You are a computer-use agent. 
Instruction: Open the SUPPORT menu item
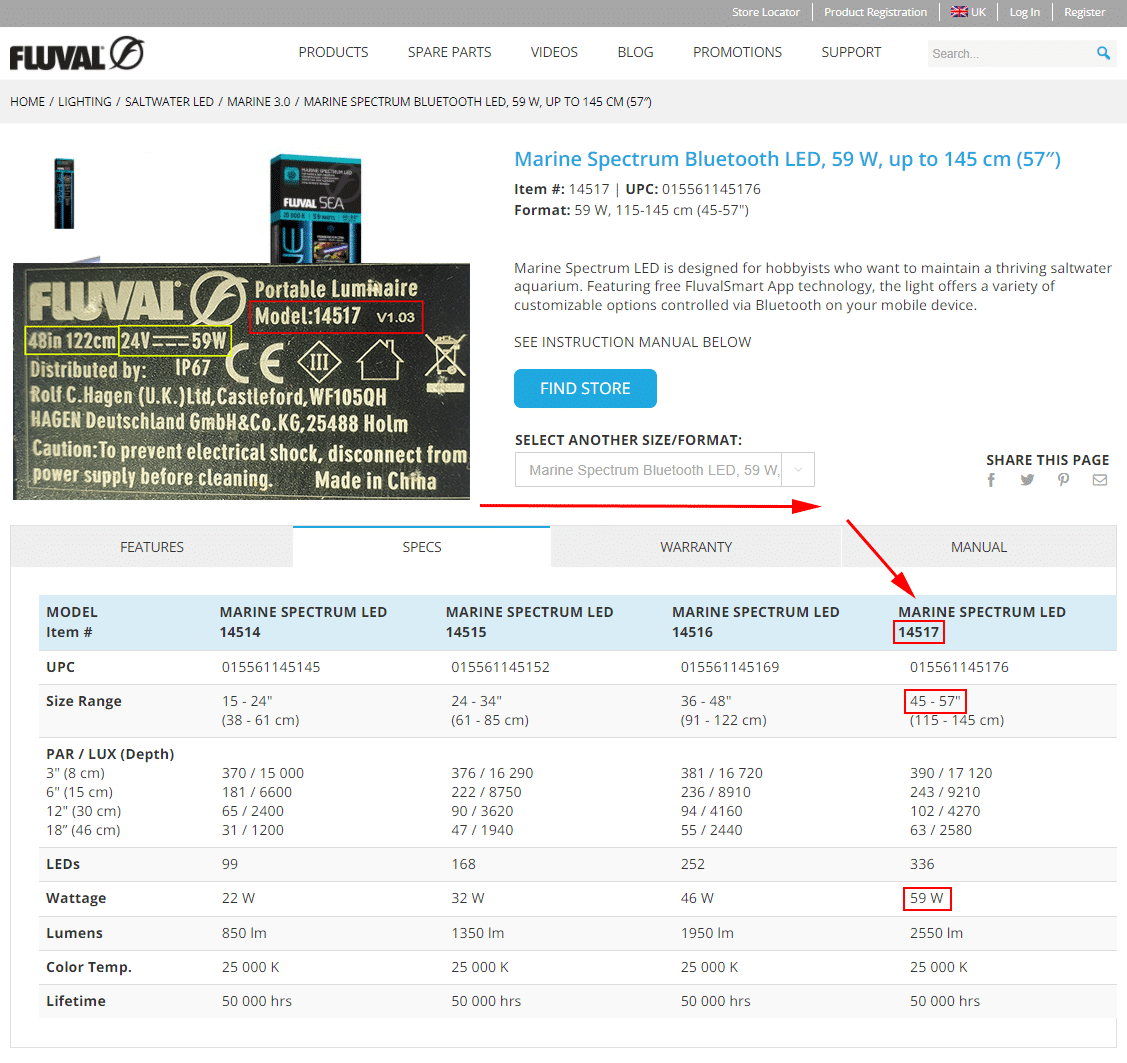(851, 52)
